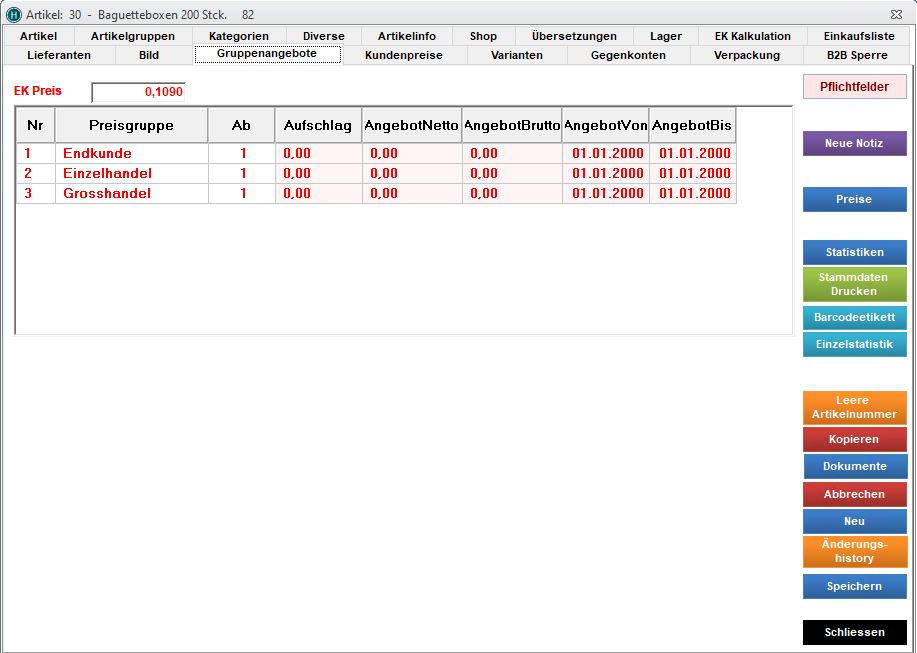917x653 pixels.
Task: Select the Endkunde price group row
Action: click(x=97, y=154)
